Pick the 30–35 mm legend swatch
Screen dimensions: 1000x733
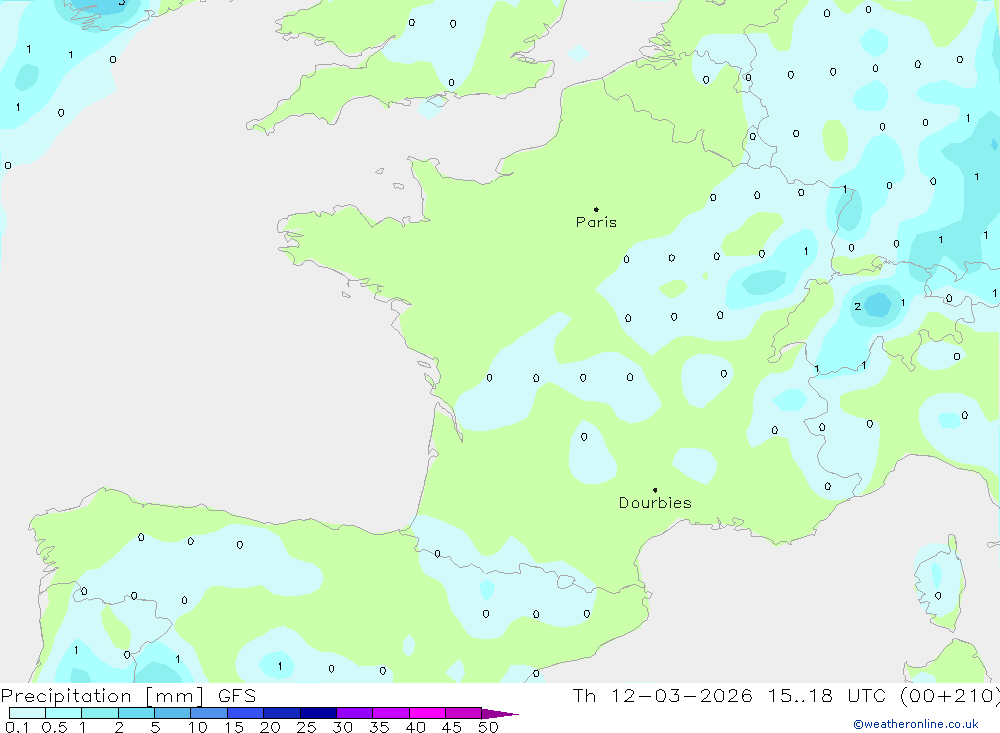pos(355,713)
